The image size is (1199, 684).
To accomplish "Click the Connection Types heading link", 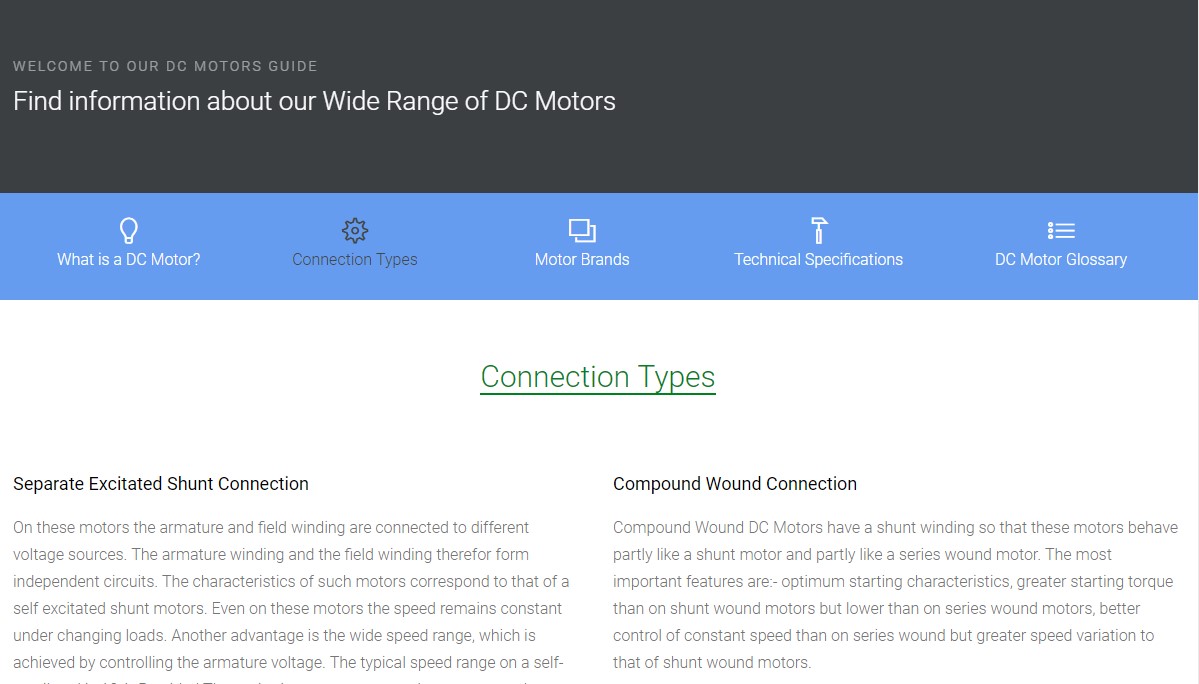I will [597, 377].
